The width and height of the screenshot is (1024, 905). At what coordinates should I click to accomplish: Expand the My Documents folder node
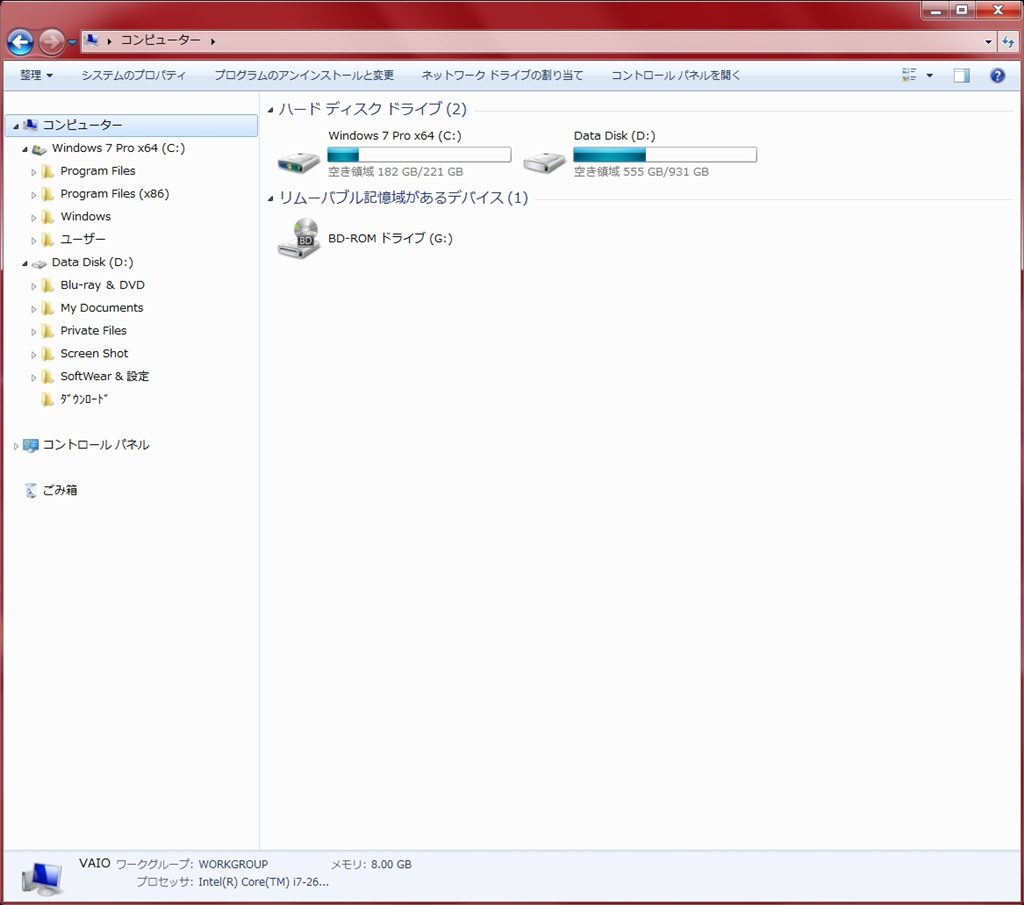coord(33,310)
